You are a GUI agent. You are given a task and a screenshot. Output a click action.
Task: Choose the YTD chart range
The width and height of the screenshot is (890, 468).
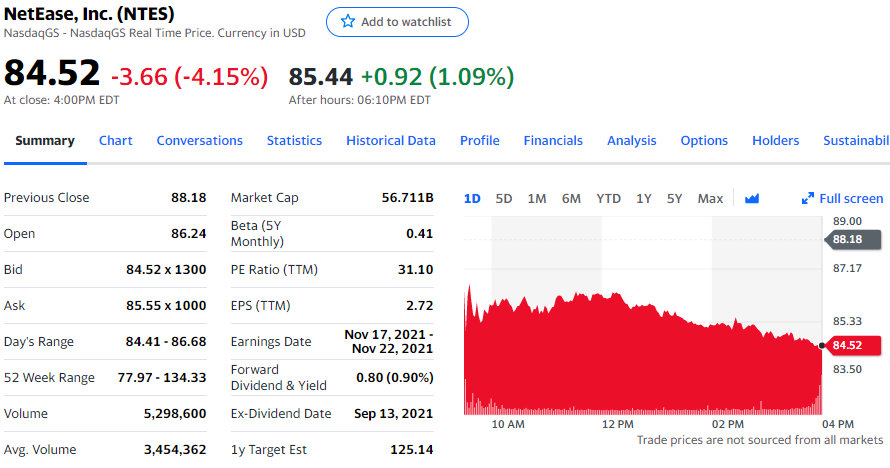point(609,198)
